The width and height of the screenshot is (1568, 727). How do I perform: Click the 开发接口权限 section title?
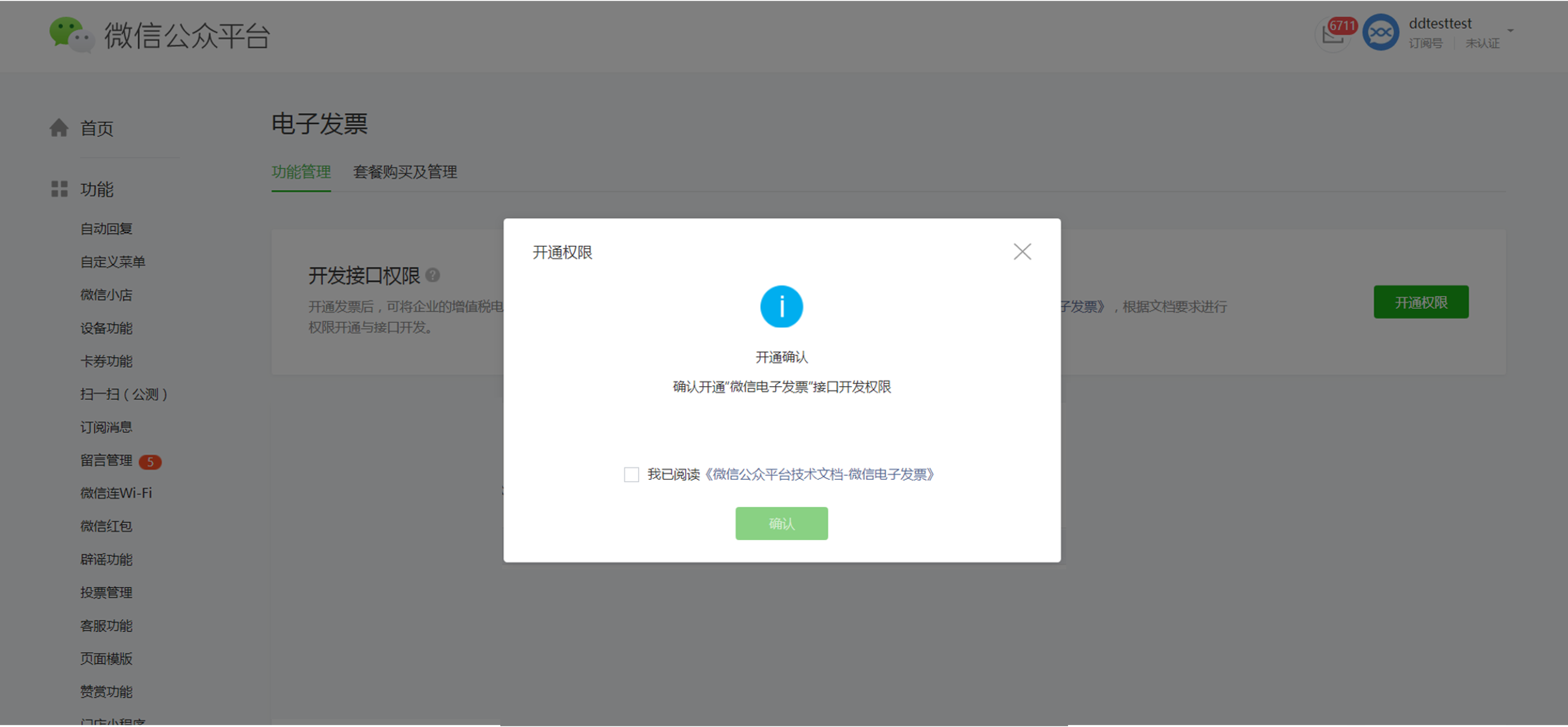pyautogui.click(x=364, y=276)
